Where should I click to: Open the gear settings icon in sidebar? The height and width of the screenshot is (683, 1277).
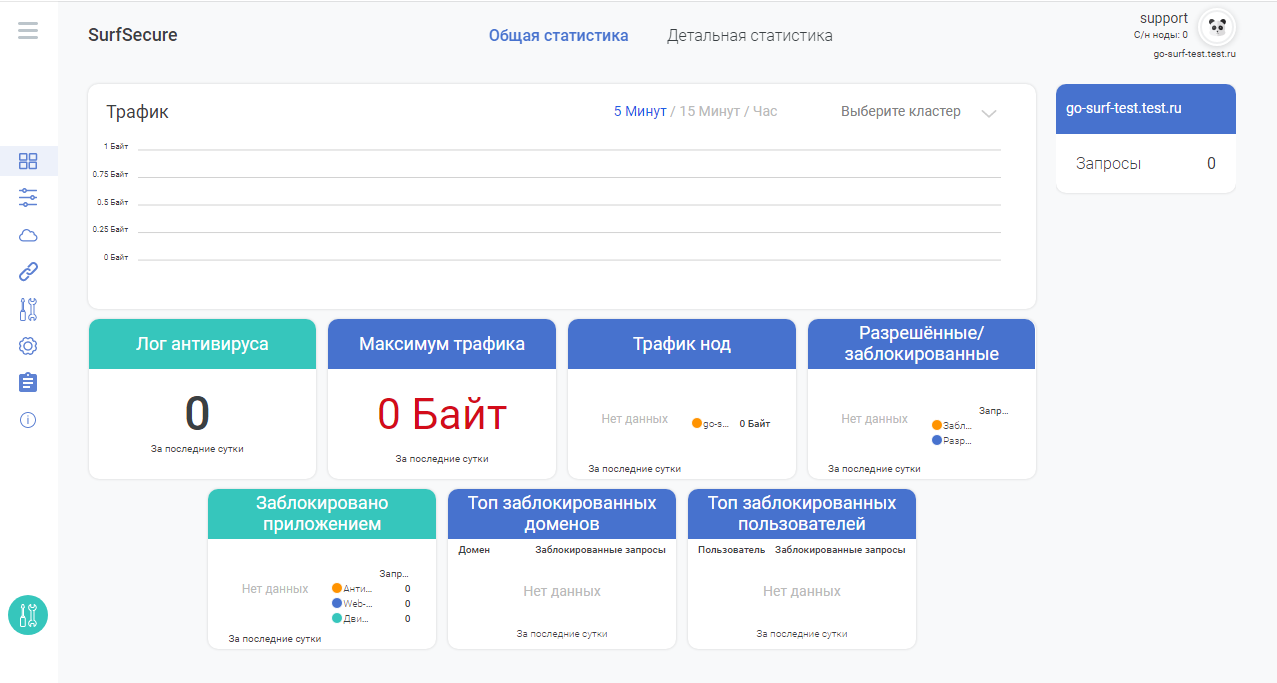(x=28, y=346)
